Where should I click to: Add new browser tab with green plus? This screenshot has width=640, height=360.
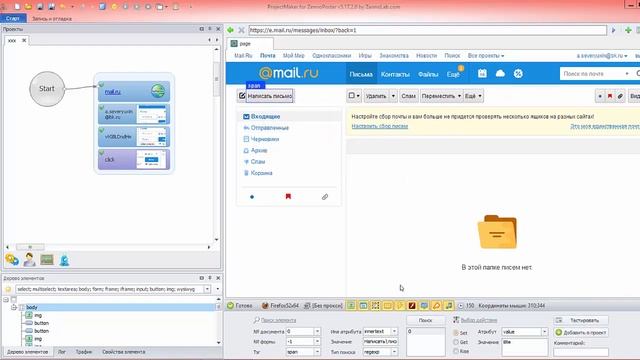628,30
